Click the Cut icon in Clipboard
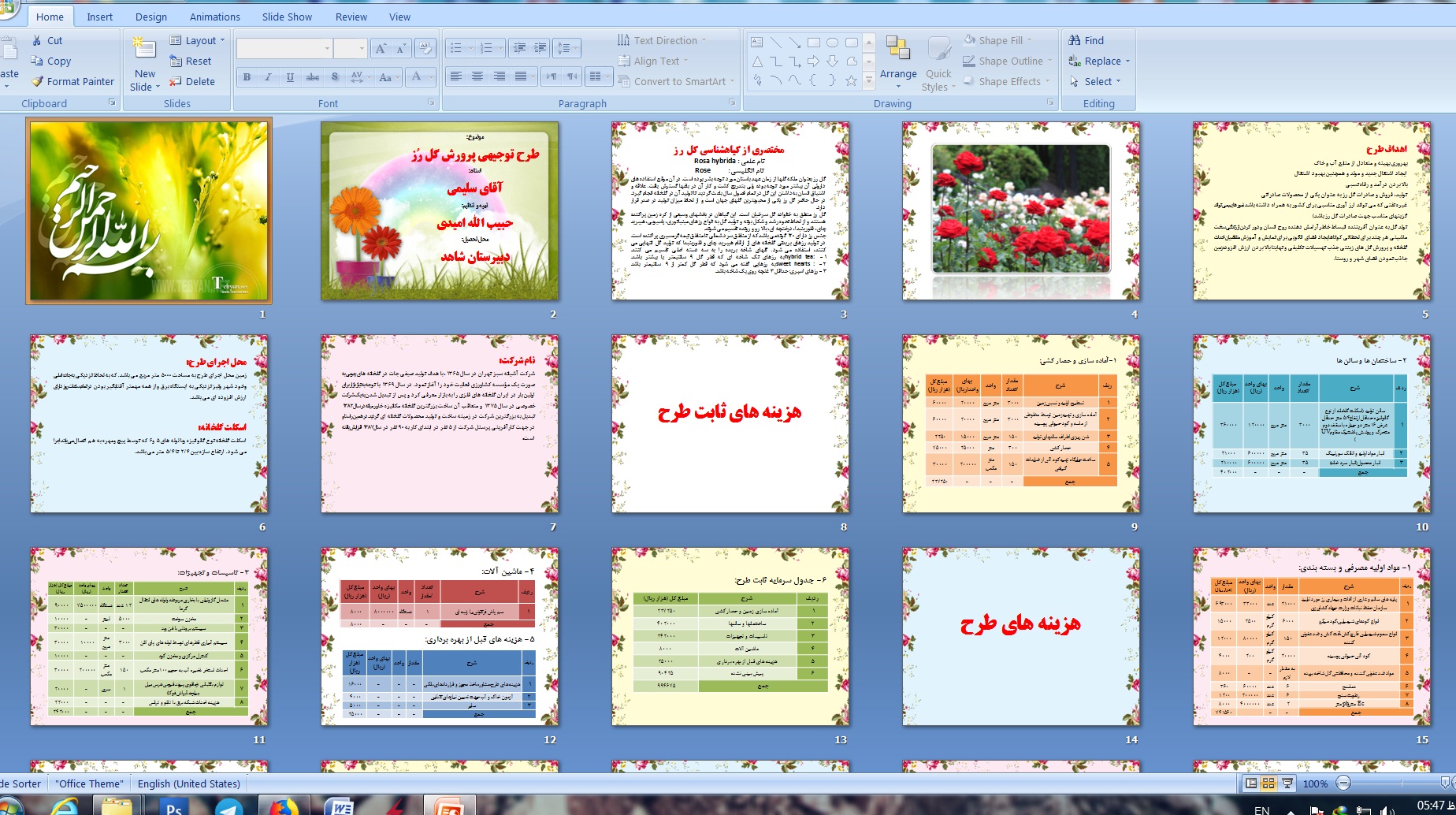 (37, 40)
